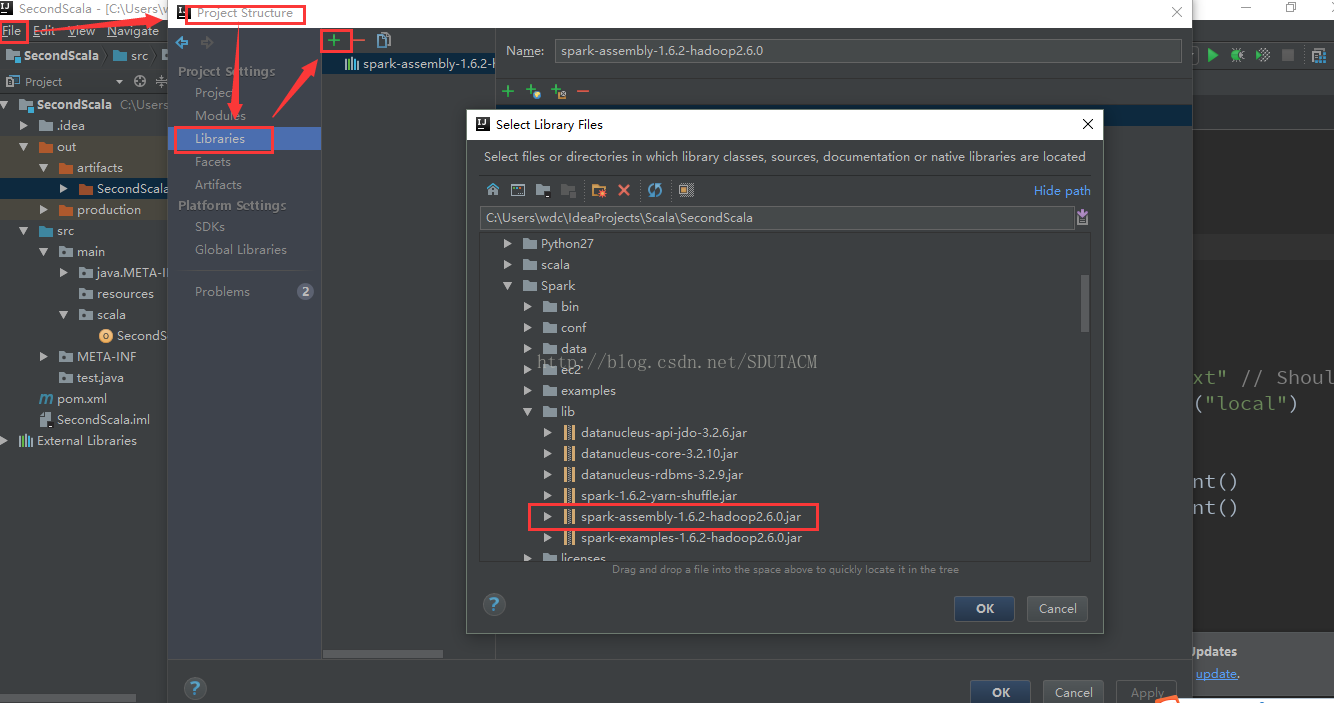Open recent path history icon beside path field

coord(1082,217)
